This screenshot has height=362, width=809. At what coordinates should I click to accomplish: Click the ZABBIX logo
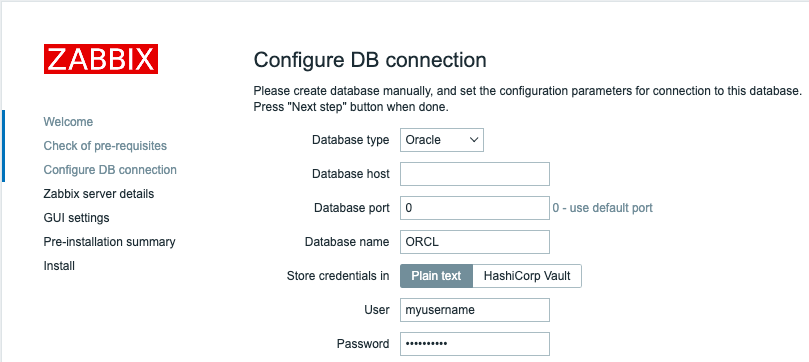101,59
